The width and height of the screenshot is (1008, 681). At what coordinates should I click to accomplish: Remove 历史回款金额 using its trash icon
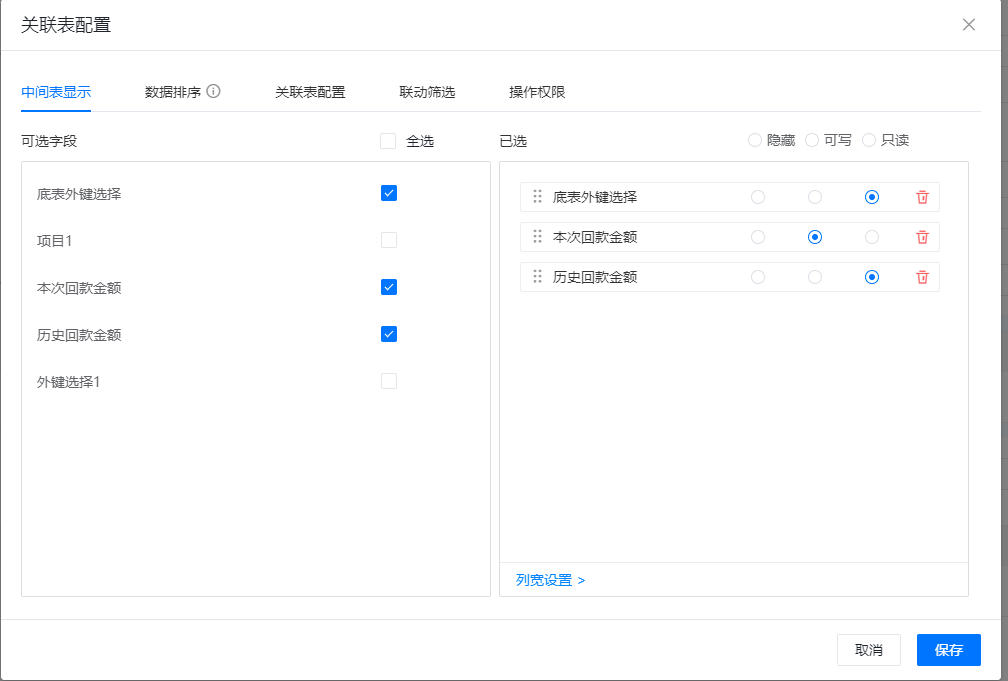click(922, 277)
